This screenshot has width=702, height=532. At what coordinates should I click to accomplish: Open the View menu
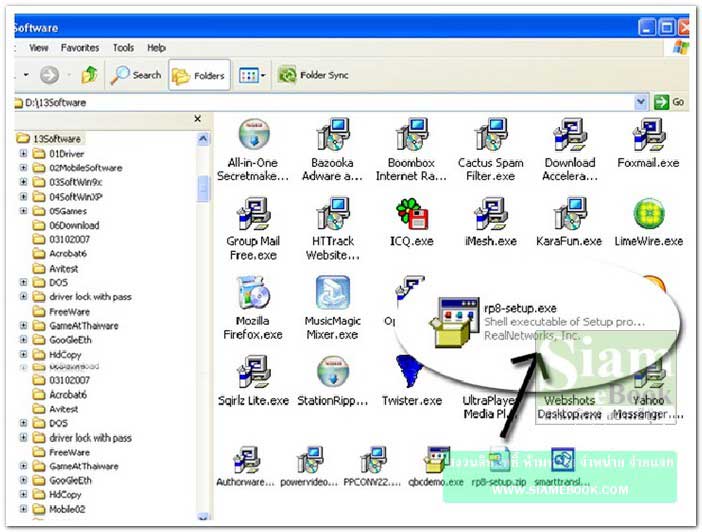pyautogui.click(x=39, y=47)
